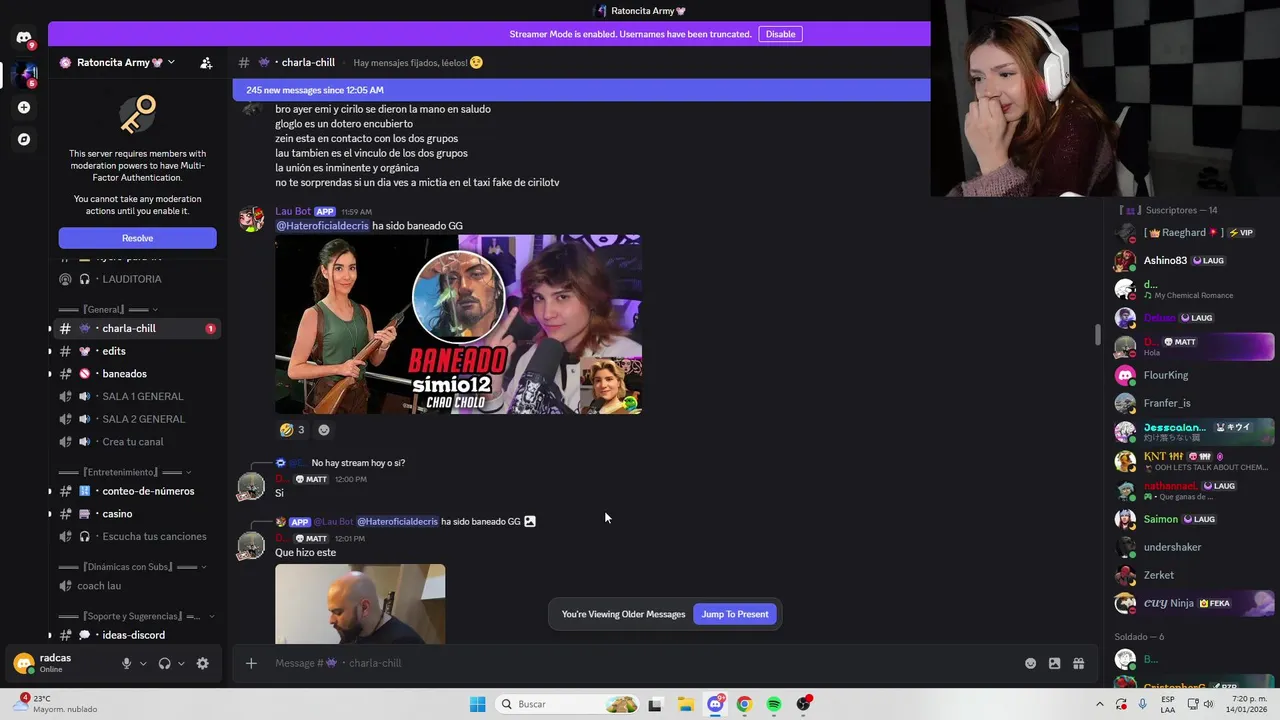The height and width of the screenshot is (720, 1280).
Task: Collapse the General channel category
Action: [x=107, y=309]
